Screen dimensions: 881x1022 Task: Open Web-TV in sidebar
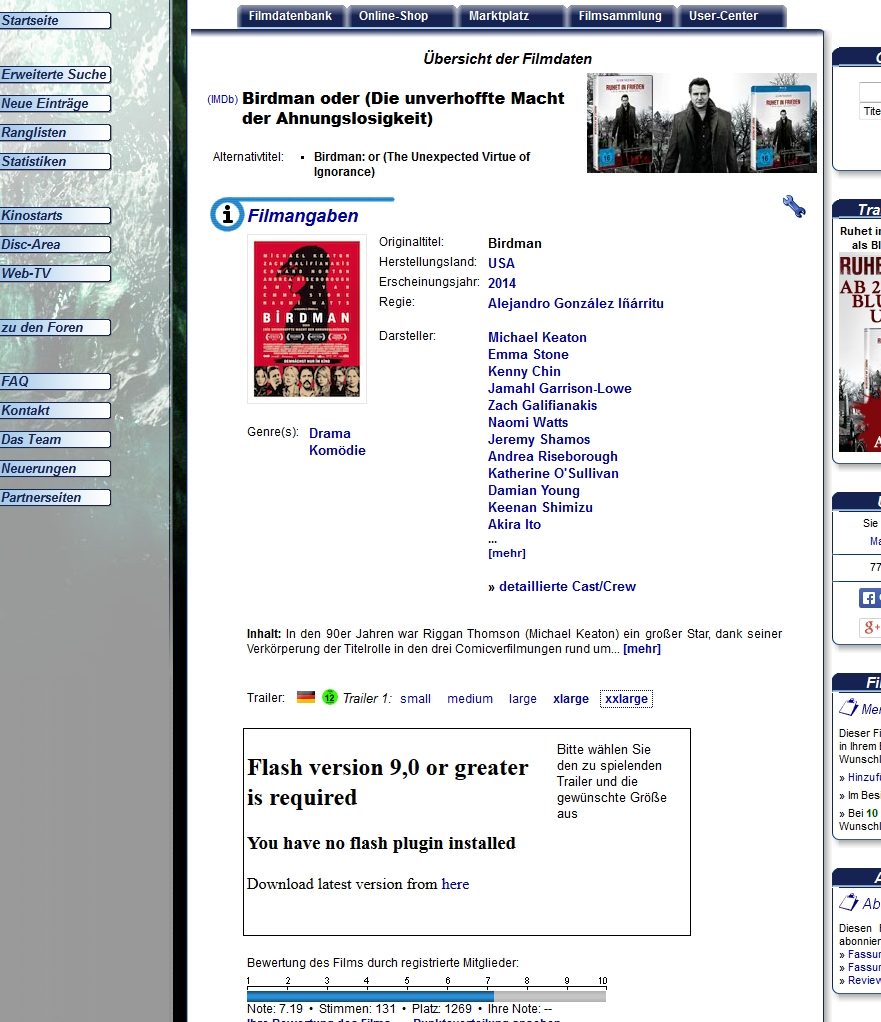[x=55, y=274]
